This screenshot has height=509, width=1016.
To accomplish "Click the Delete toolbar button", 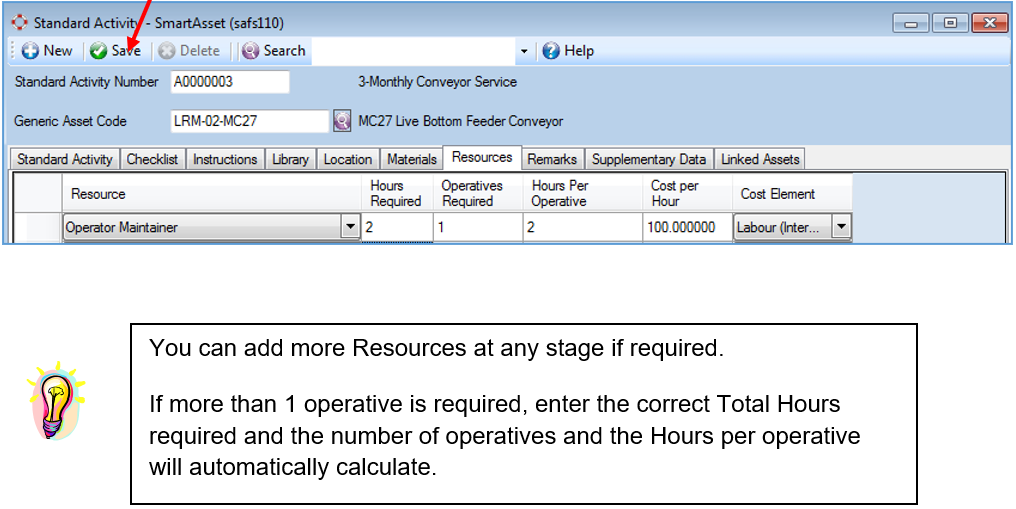I will pyautogui.click(x=189, y=51).
